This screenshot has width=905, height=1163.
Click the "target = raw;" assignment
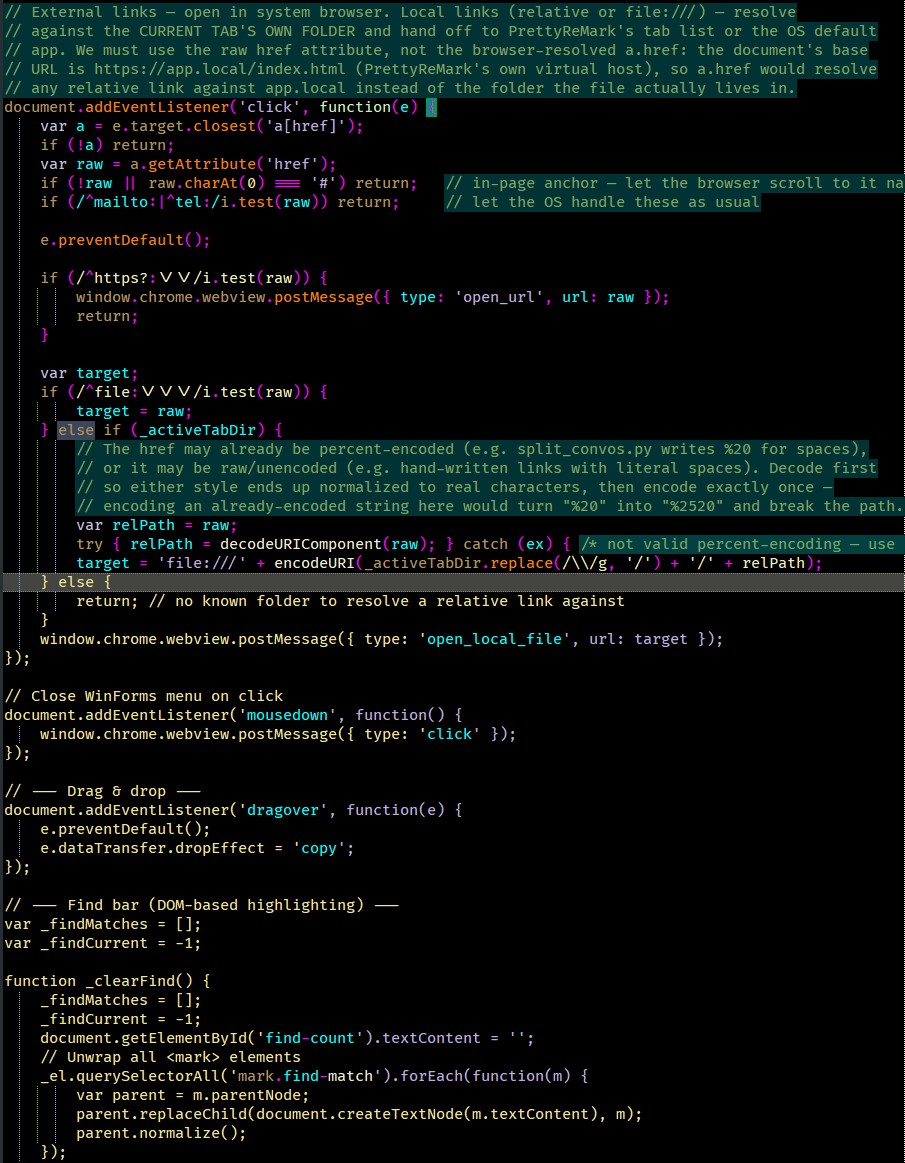coord(134,412)
